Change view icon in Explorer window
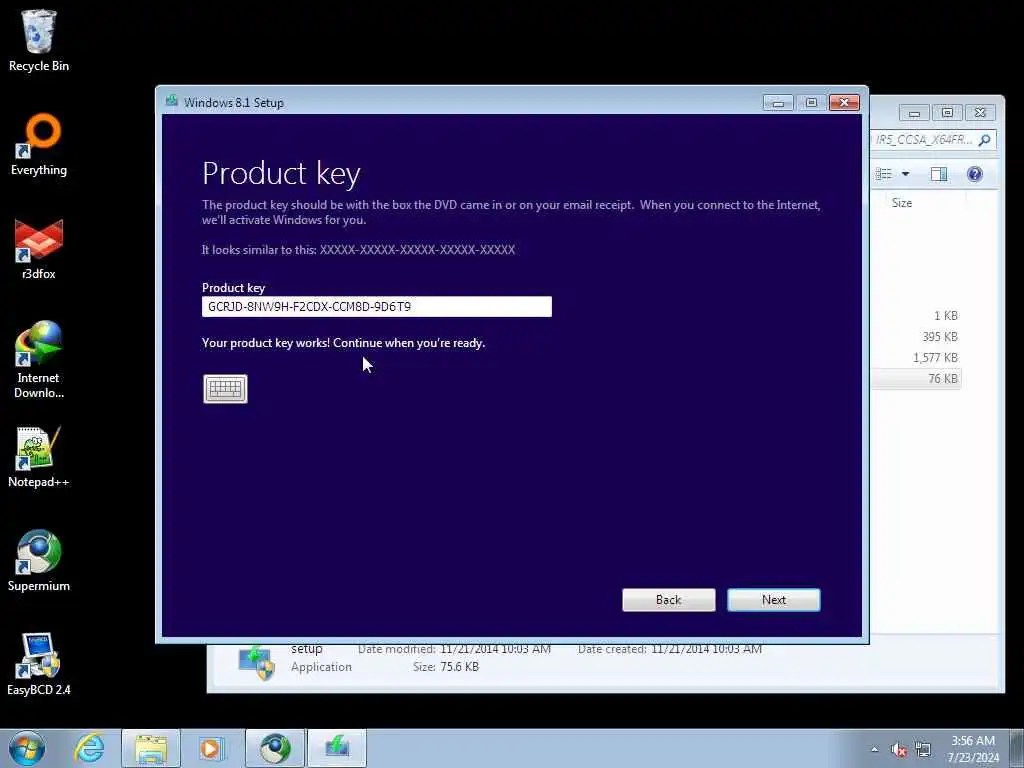The height and width of the screenshot is (768, 1024). pyautogui.click(x=884, y=174)
